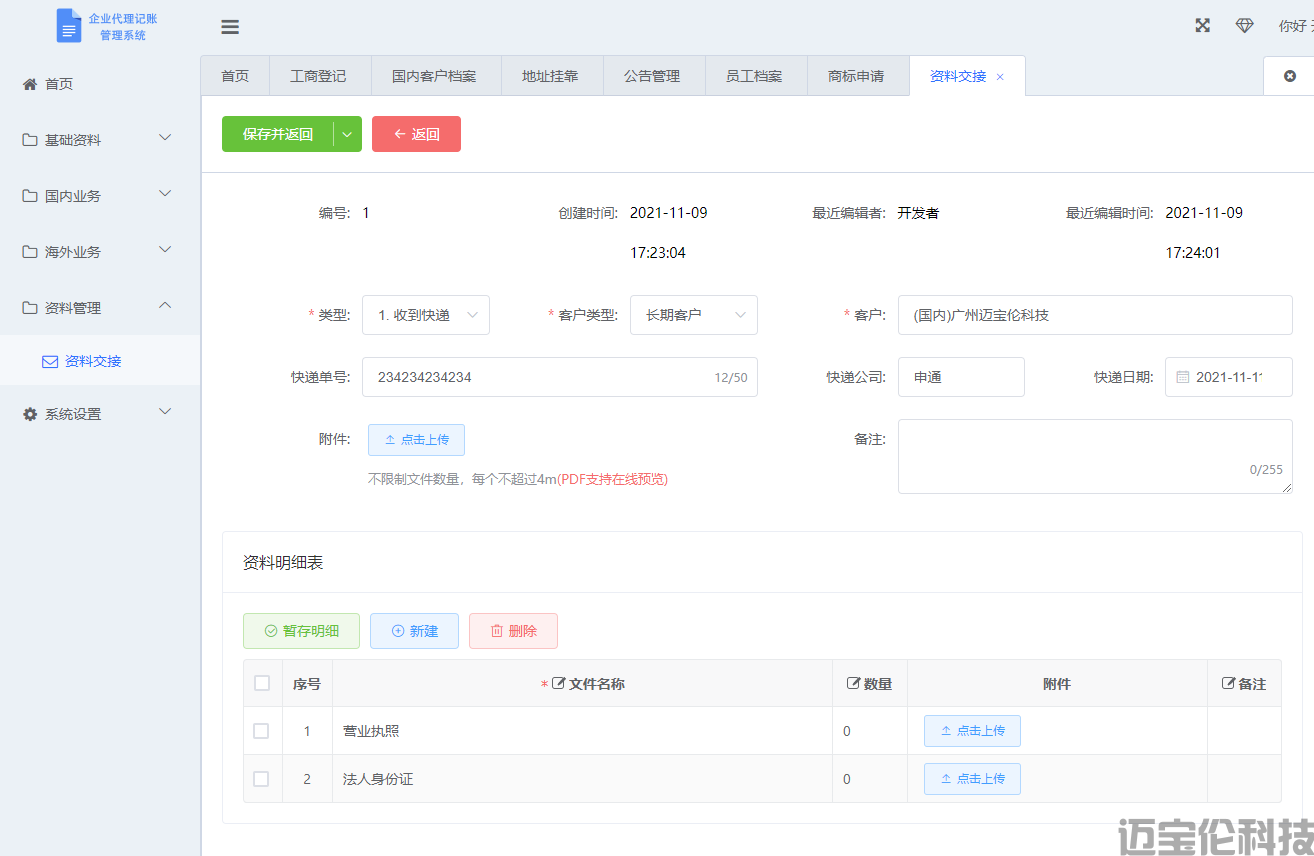The height and width of the screenshot is (856, 1314).
Task: Click the folder icon beside 海外业务
Action: (30, 252)
